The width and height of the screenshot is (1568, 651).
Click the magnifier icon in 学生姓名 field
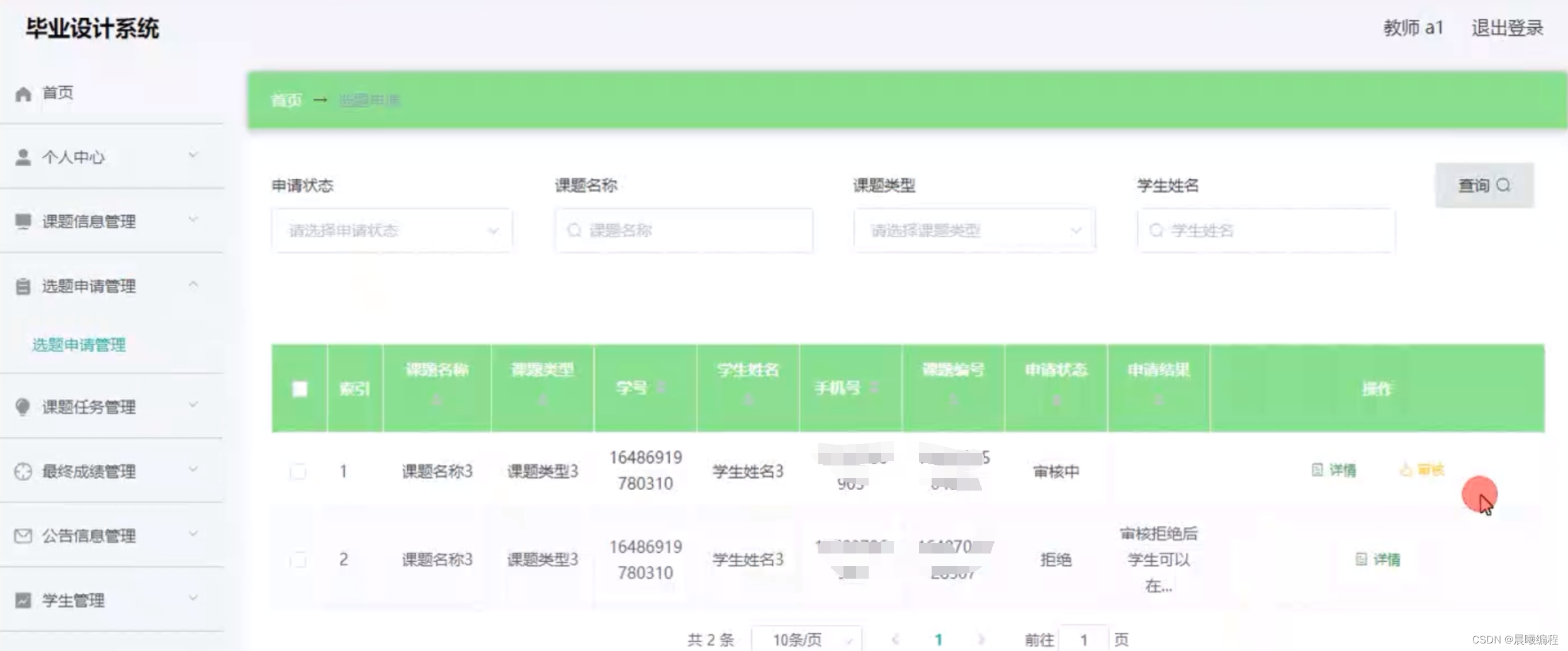pyautogui.click(x=1156, y=230)
